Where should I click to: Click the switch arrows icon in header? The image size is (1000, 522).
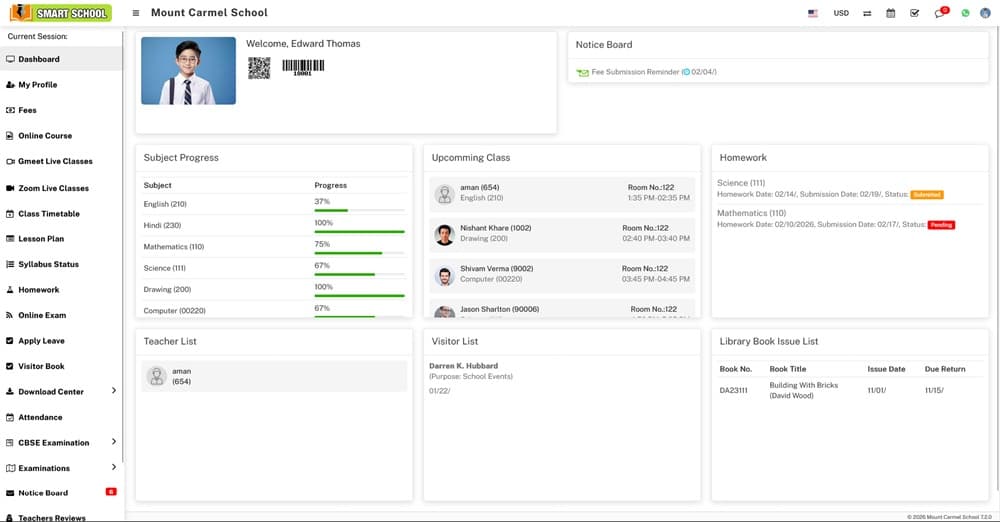pyautogui.click(x=866, y=13)
